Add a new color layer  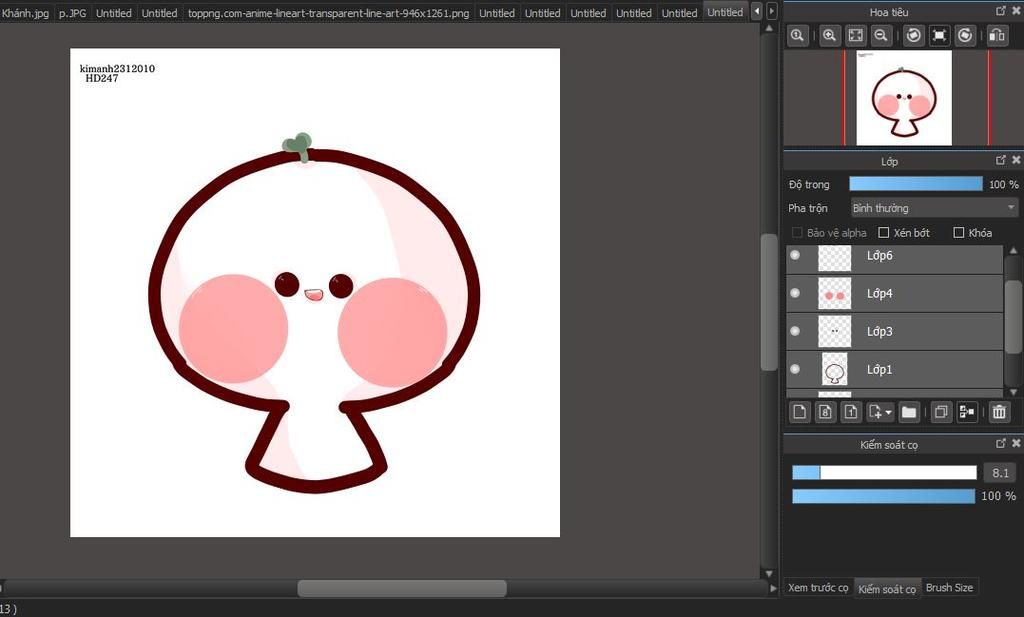click(799, 412)
